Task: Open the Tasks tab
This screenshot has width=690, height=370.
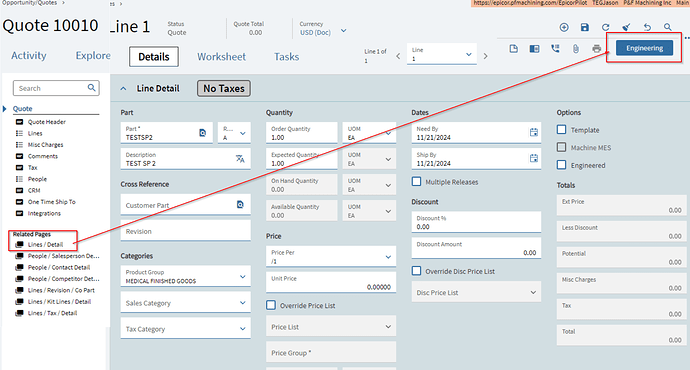Action: tap(286, 57)
